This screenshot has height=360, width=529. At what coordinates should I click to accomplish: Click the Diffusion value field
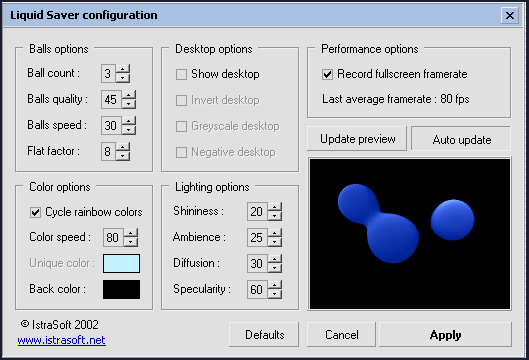(257, 264)
